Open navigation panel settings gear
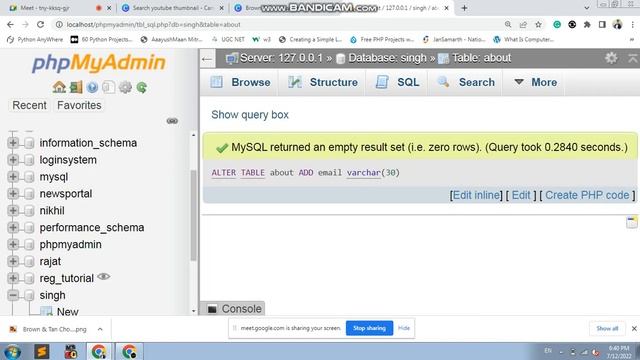 tap(125, 87)
